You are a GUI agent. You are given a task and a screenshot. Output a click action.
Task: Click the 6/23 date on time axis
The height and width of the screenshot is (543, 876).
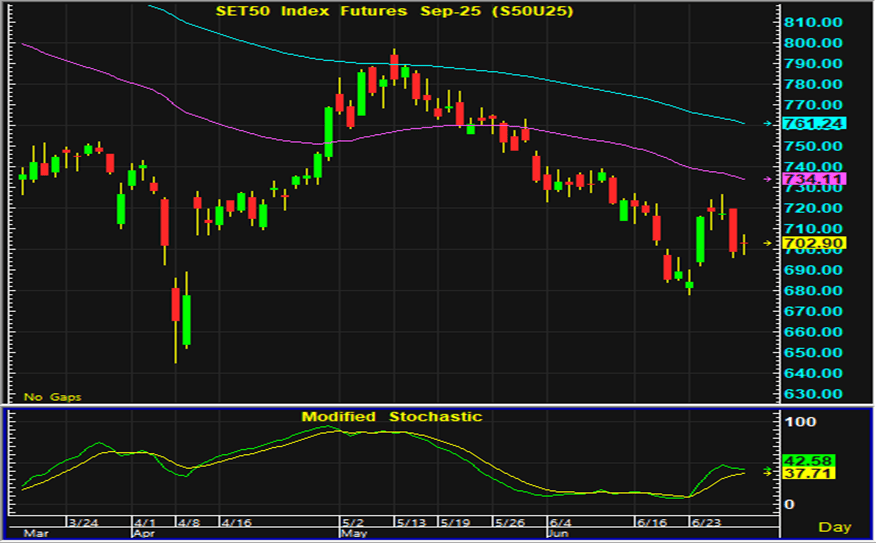(x=706, y=522)
